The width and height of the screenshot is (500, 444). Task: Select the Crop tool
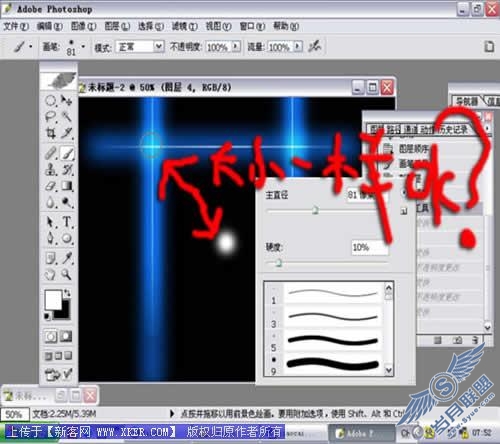coord(50,133)
